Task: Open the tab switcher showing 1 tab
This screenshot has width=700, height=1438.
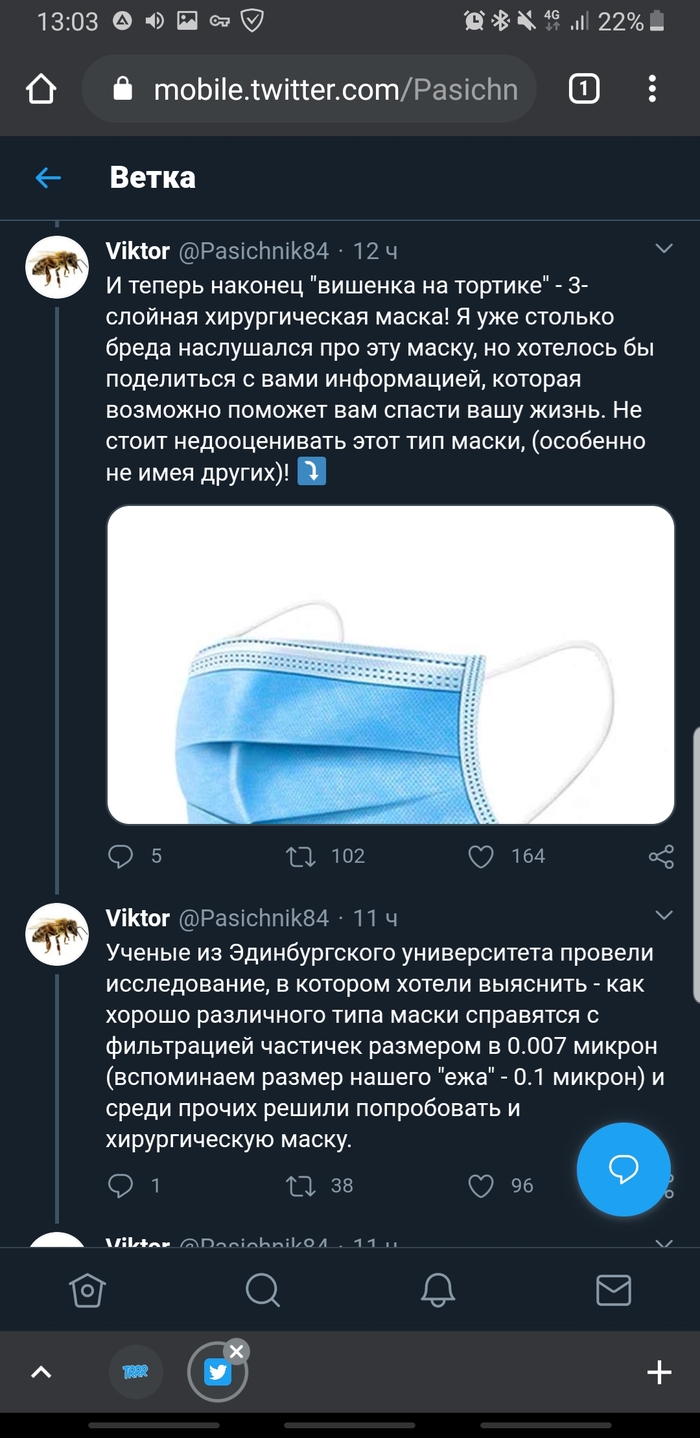Action: [584, 90]
